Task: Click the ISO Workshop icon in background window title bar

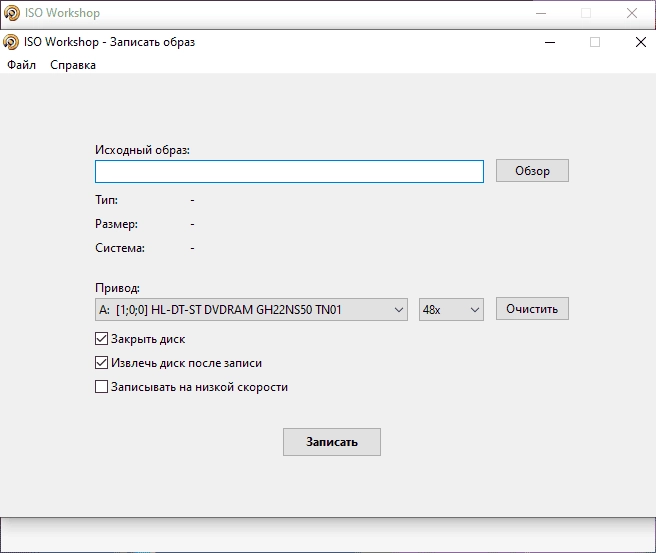Action: tap(12, 13)
